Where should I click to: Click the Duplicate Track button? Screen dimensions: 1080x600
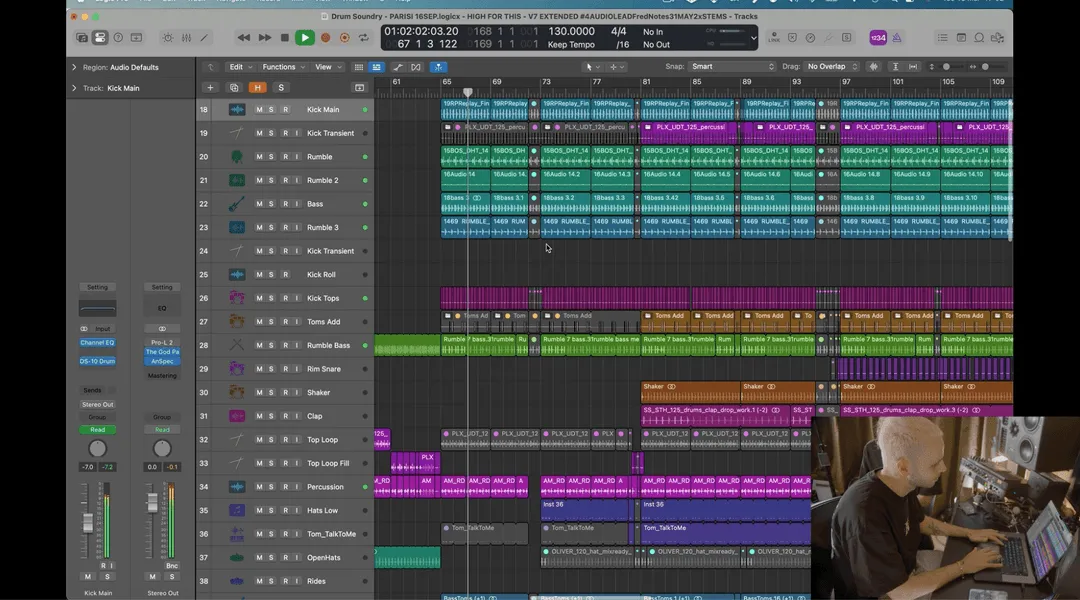point(234,87)
